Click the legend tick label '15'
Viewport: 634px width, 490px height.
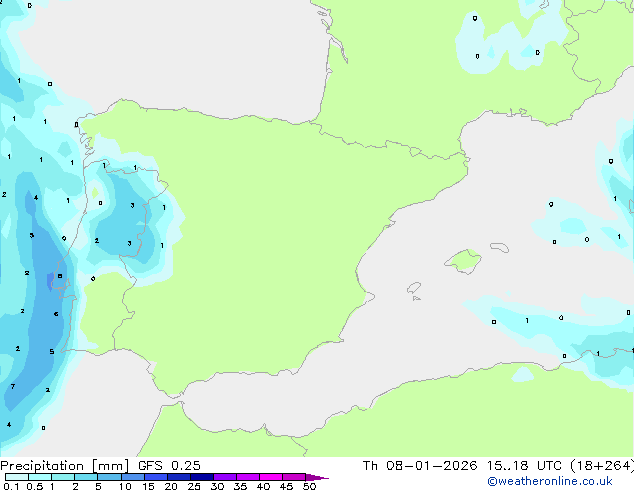coord(148,486)
